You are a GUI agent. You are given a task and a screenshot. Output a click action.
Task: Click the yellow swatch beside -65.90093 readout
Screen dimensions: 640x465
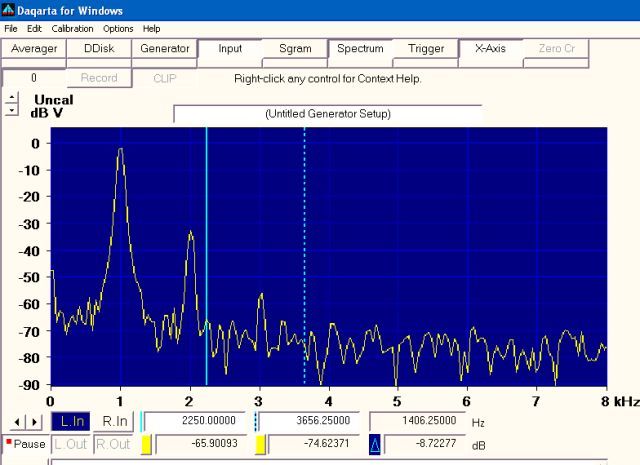point(146,444)
